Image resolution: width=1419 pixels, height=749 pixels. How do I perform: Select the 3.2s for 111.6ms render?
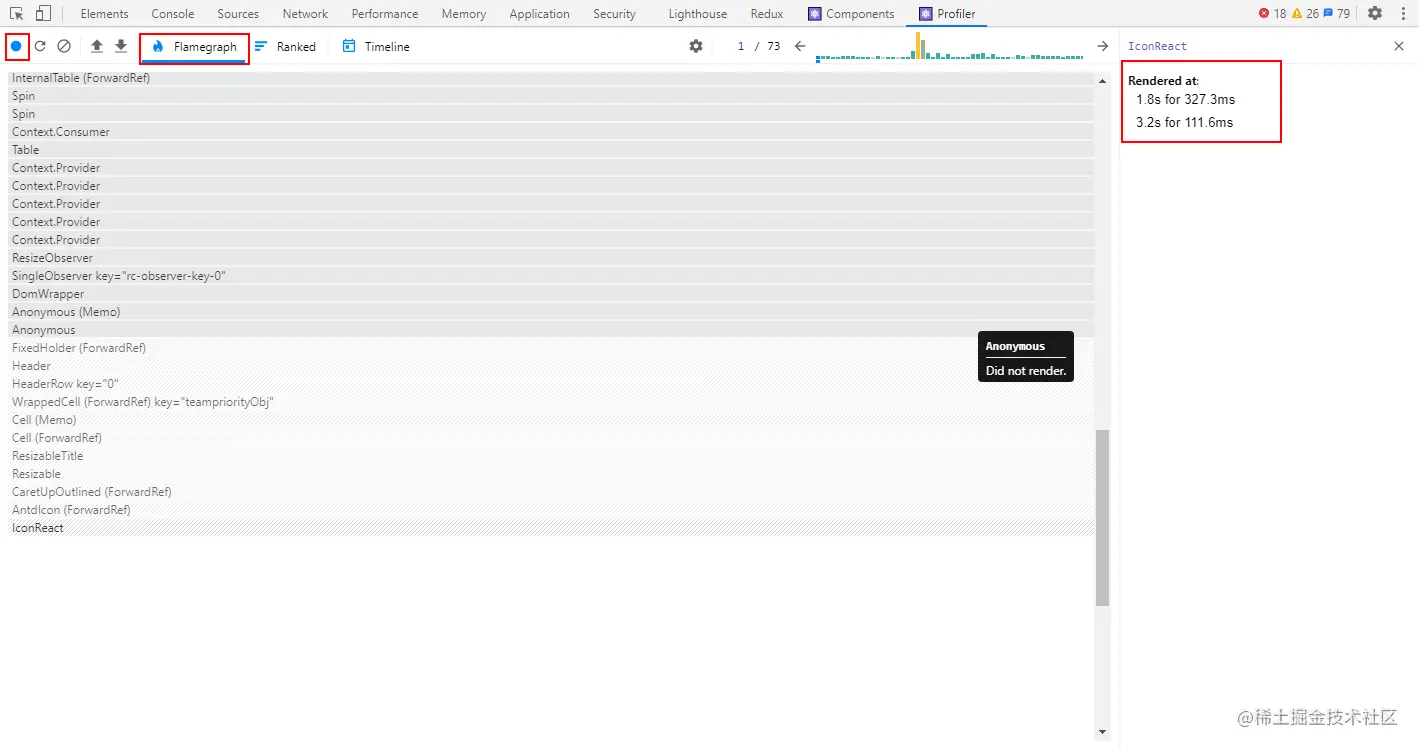click(x=1185, y=123)
